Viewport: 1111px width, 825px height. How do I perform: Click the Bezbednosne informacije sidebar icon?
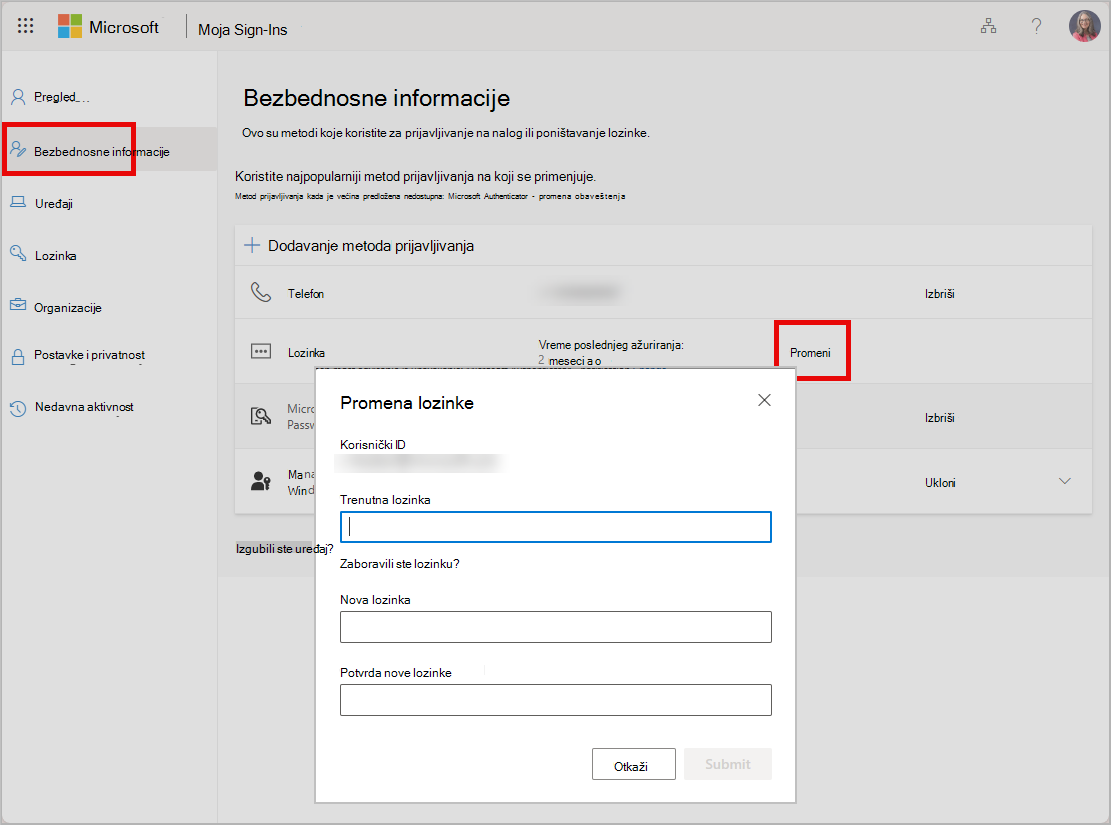coord(18,150)
